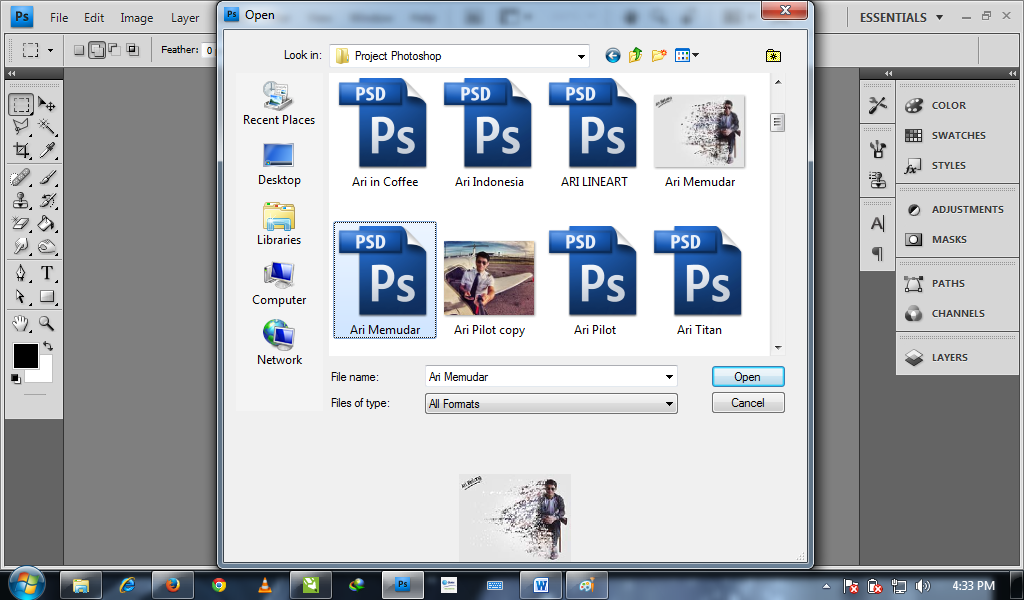
Task: Select the Polygonal Lasso tool
Action: [21, 126]
